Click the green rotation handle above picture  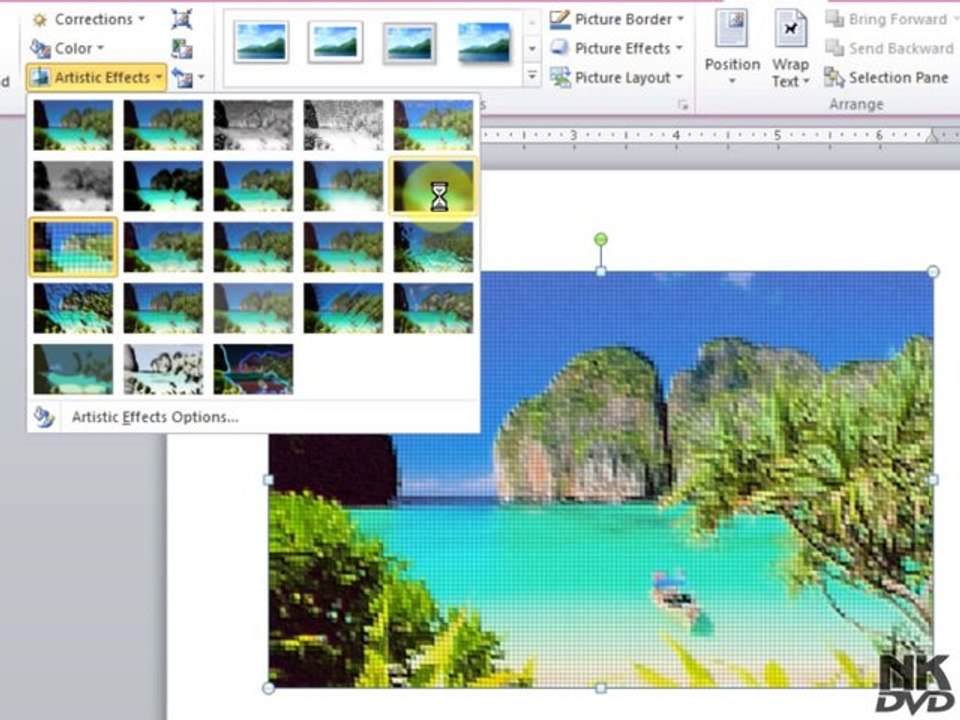click(601, 238)
